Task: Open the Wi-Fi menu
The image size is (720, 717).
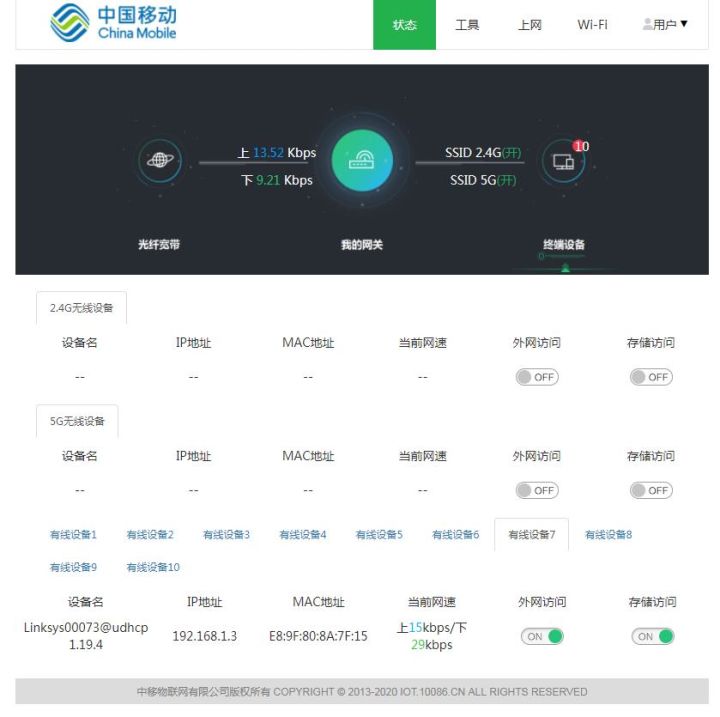Action: click(x=592, y=25)
